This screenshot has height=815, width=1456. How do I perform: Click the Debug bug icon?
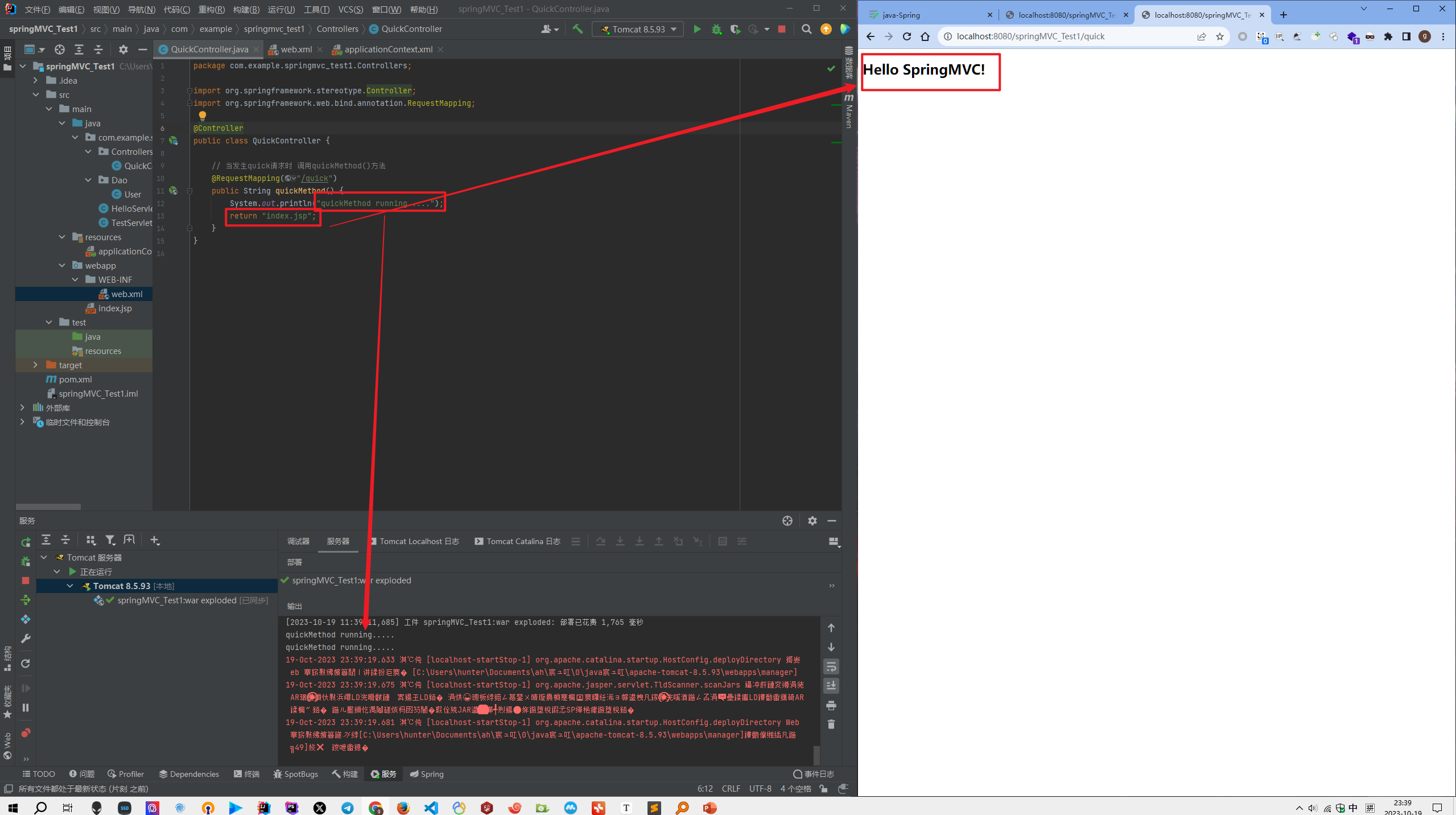click(x=716, y=29)
